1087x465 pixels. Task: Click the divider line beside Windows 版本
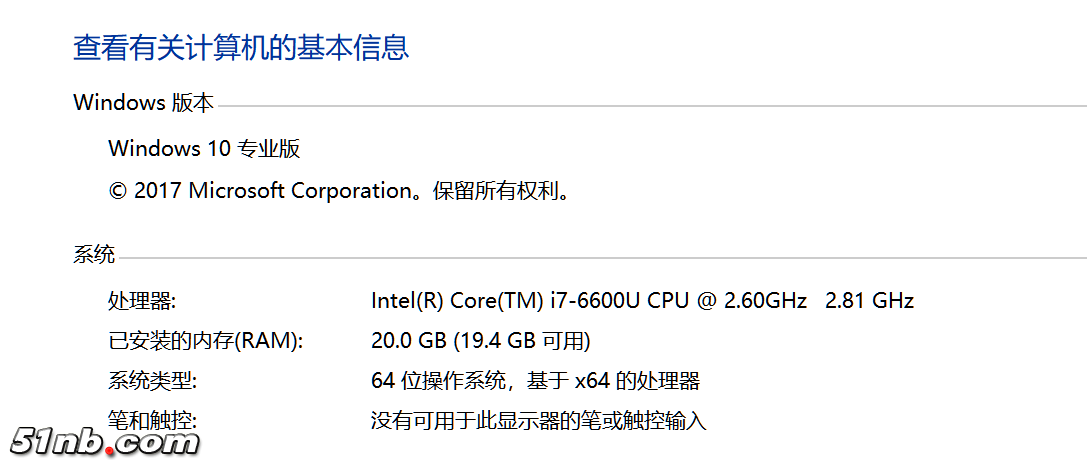[x=650, y=105]
